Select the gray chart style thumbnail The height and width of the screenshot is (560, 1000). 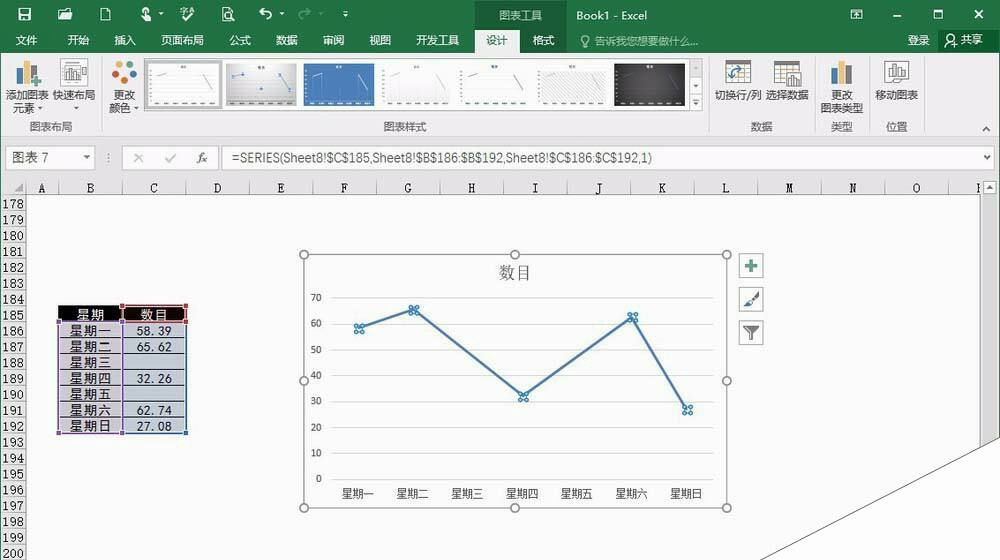pos(261,85)
